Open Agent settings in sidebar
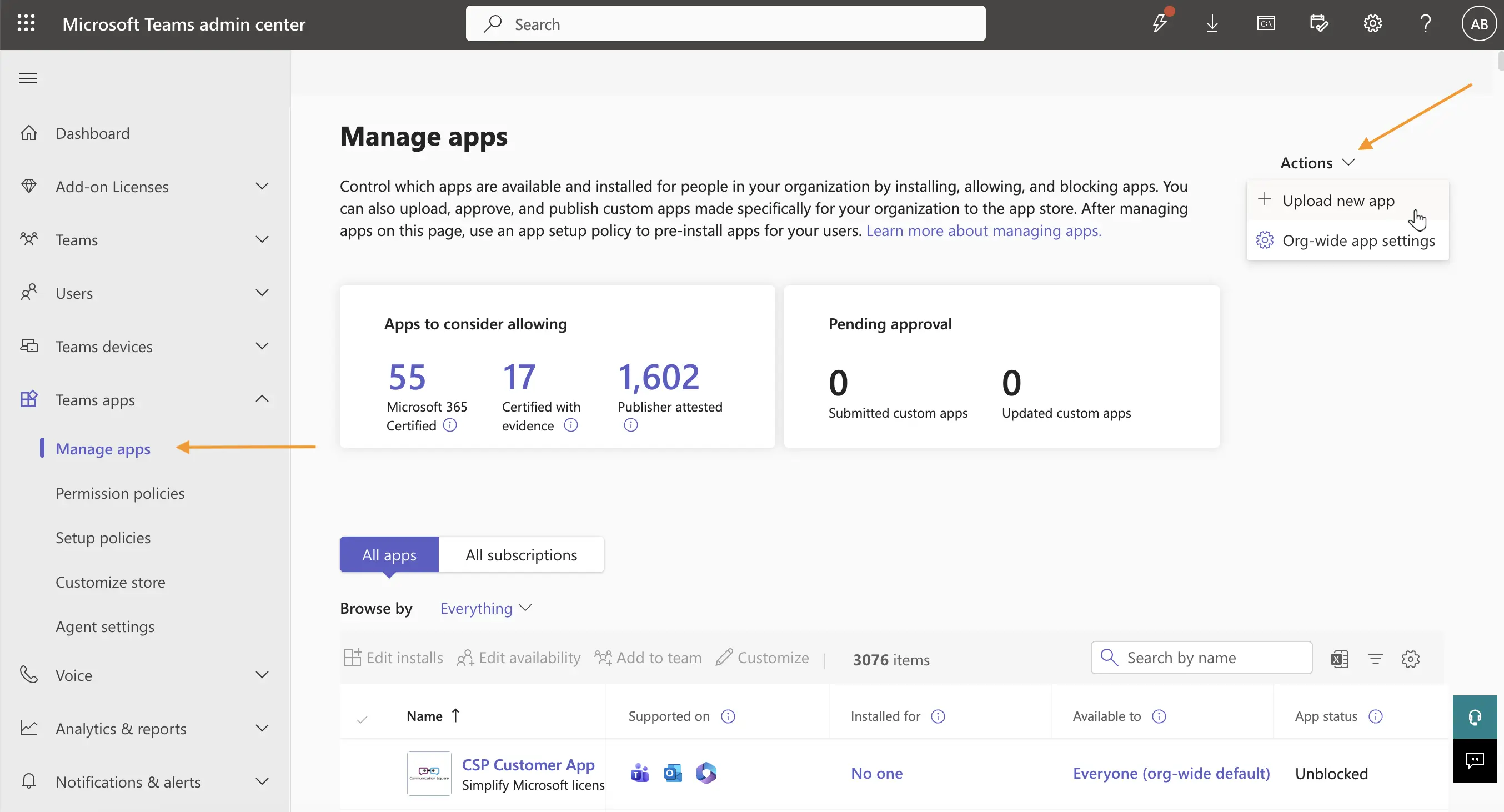Image resolution: width=1504 pixels, height=812 pixels. click(x=105, y=626)
